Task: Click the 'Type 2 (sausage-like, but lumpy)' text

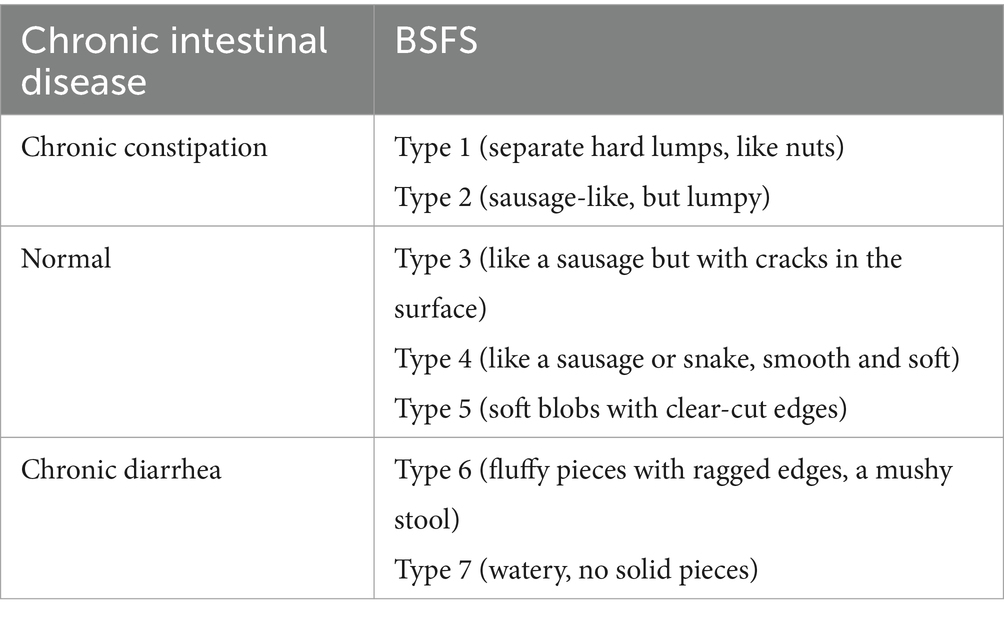Action: pos(582,198)
